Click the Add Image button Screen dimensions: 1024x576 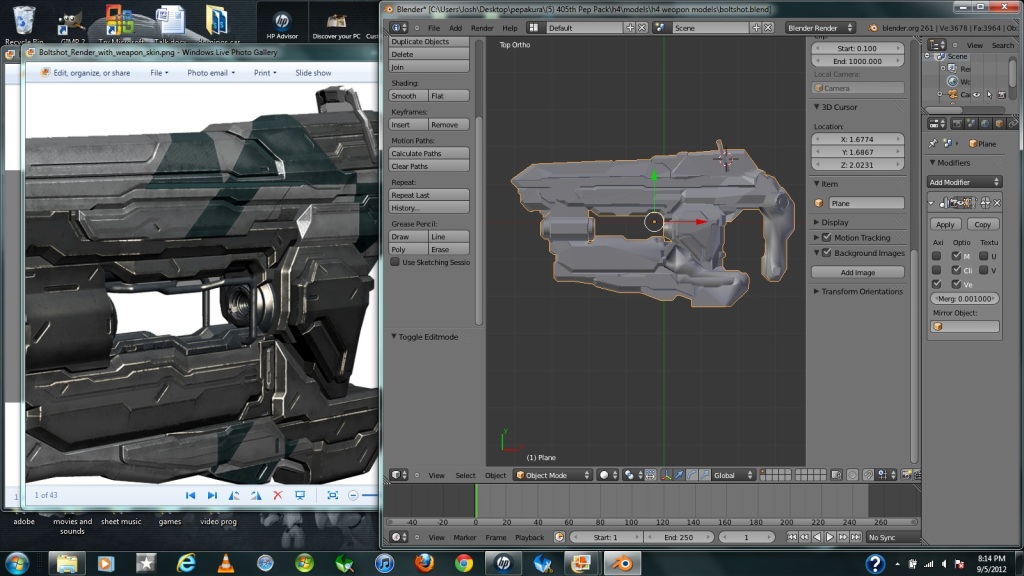tap(857, 272)
